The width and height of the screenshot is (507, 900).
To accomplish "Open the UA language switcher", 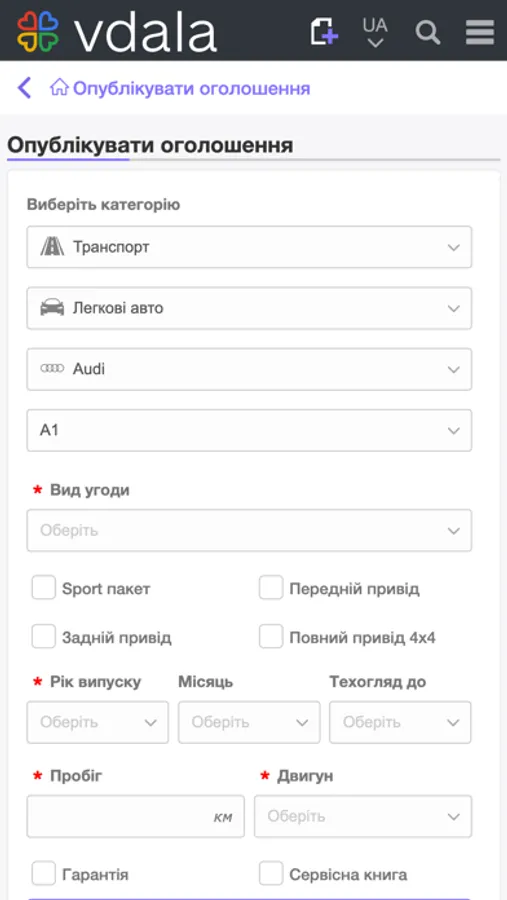I will 375,32.
